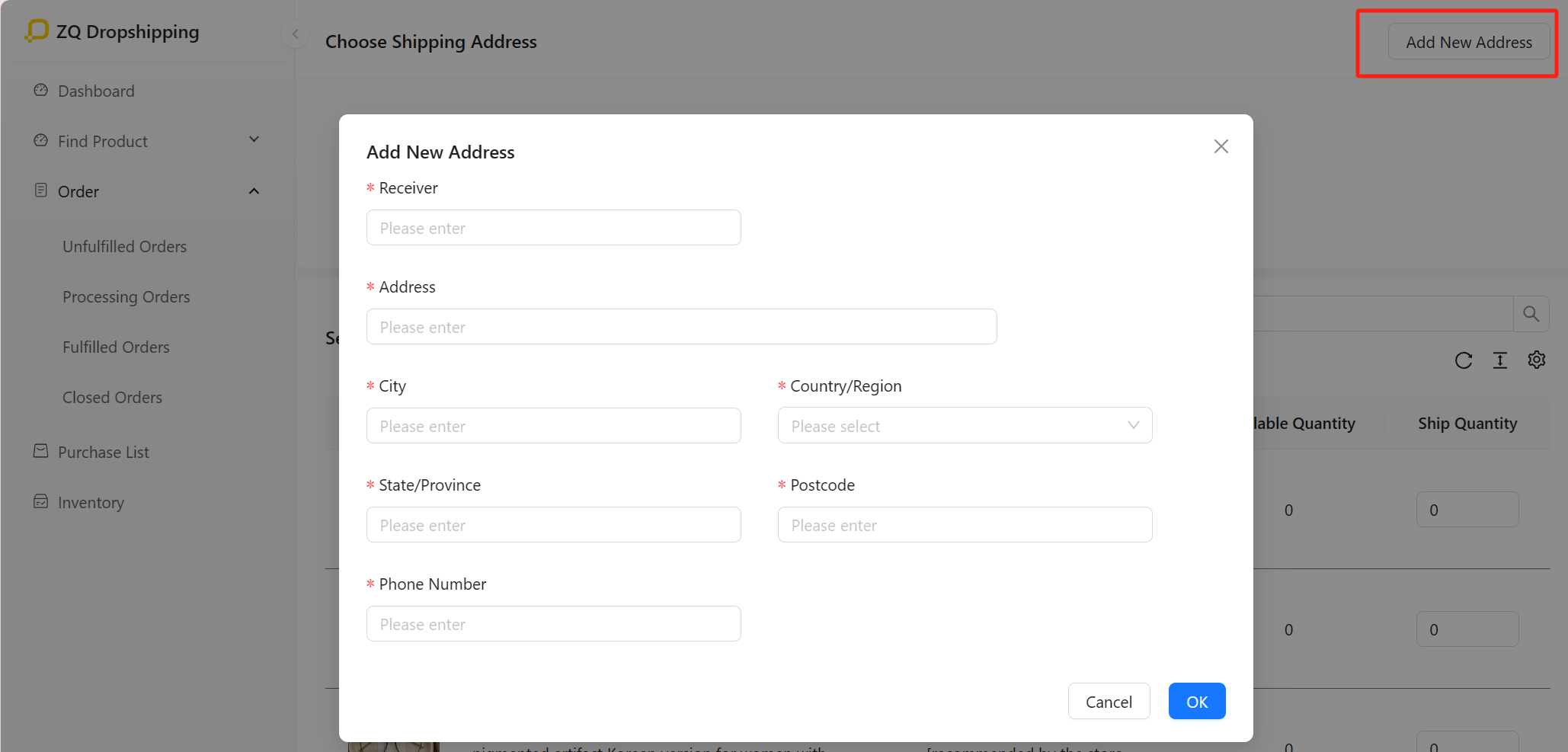Image resolution: width=1568 pixels, height=752 pixels.
Task: Click the search magnifier icon
Action: 1531,314
